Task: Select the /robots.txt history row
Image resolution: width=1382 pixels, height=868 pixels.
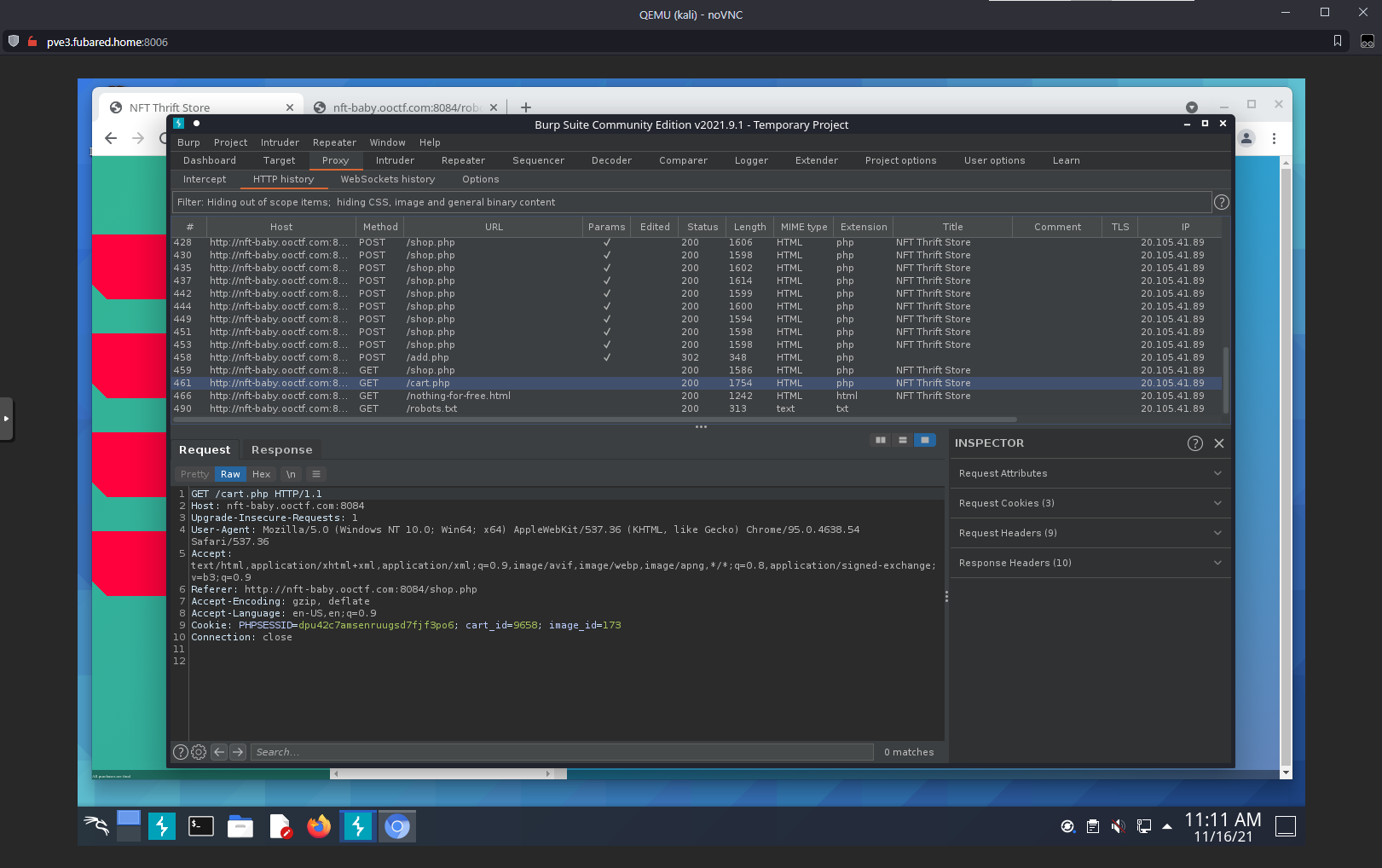Action: tap(697, 408)
